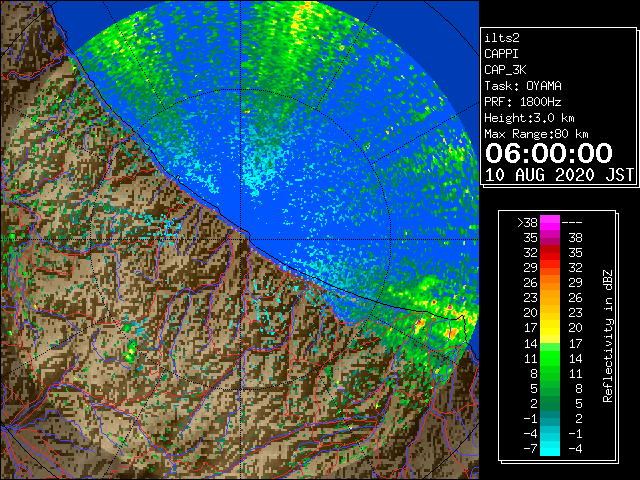This screenshot has width=640, height=480.
Task: Select the 'Task: OYAMA' line
Action: tap(523, 86)
